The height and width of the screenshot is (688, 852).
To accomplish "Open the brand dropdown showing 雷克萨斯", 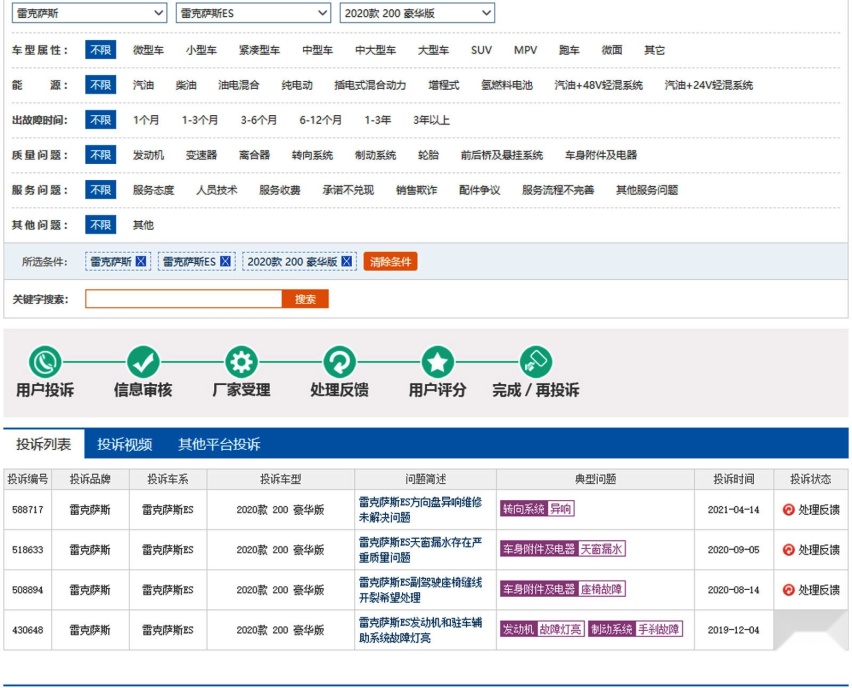I will point(89,13).
